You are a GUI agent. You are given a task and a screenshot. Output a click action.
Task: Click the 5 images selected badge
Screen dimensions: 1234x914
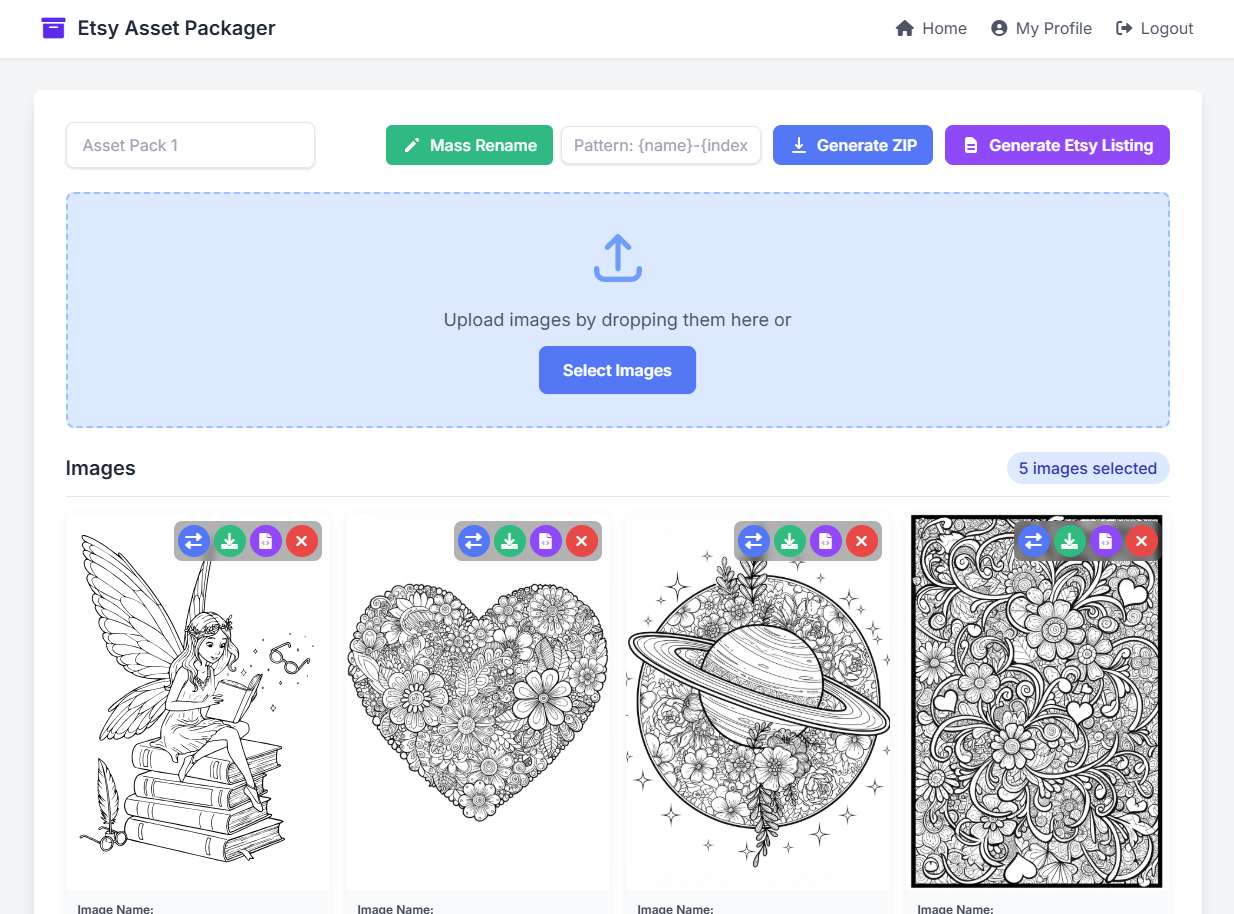click(1088, 468)
